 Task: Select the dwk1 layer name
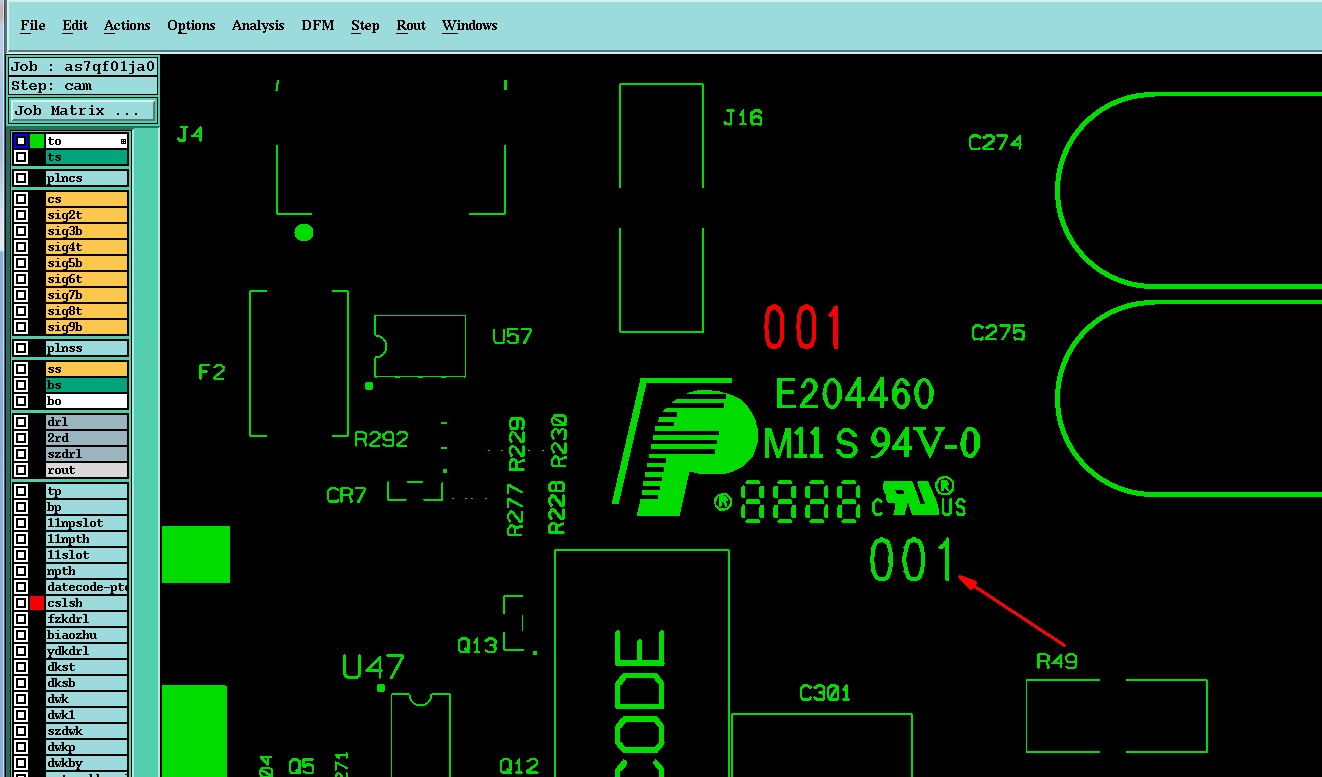(87, 715)
